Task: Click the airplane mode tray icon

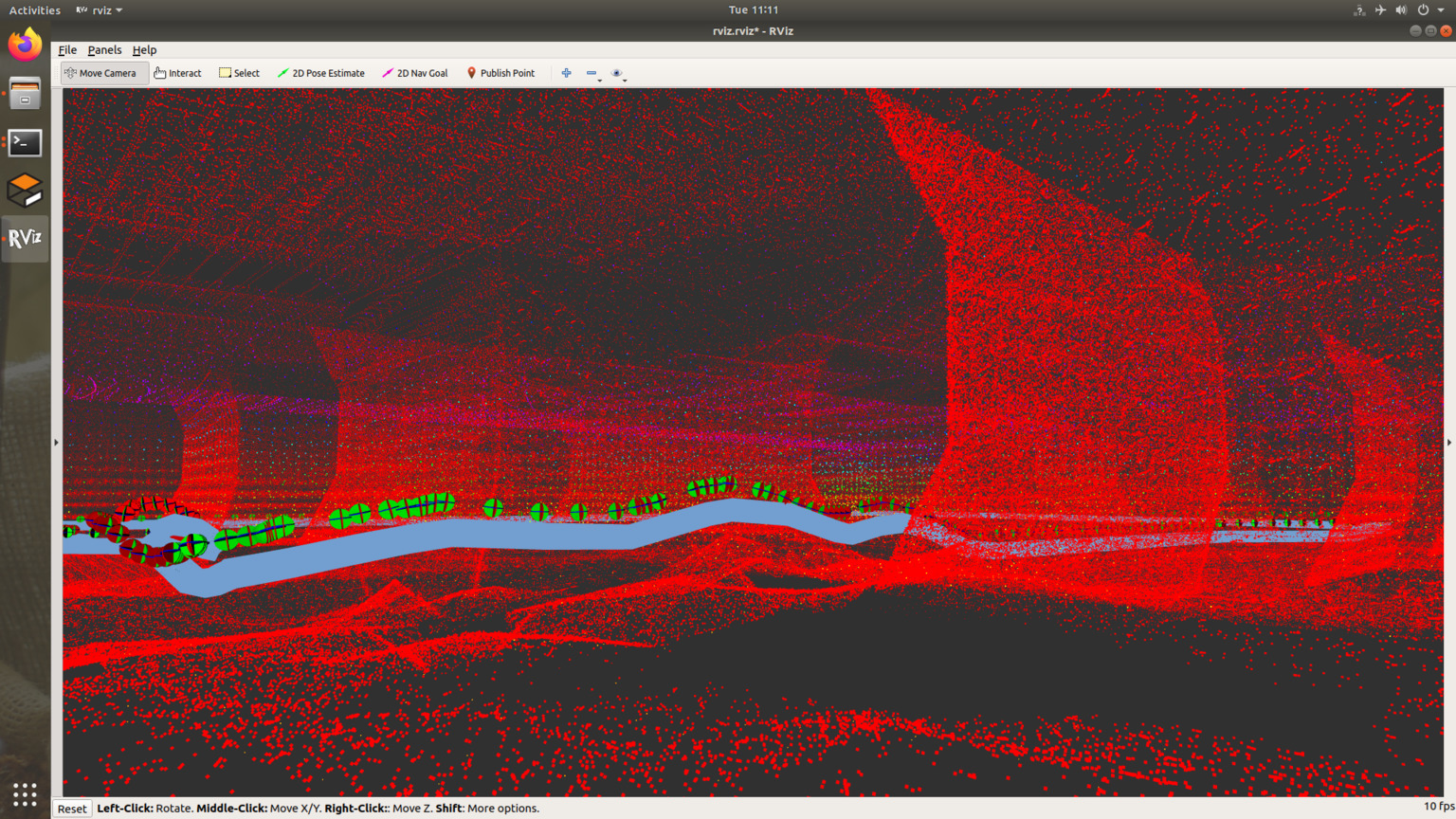Action: tap(1380, 9)
